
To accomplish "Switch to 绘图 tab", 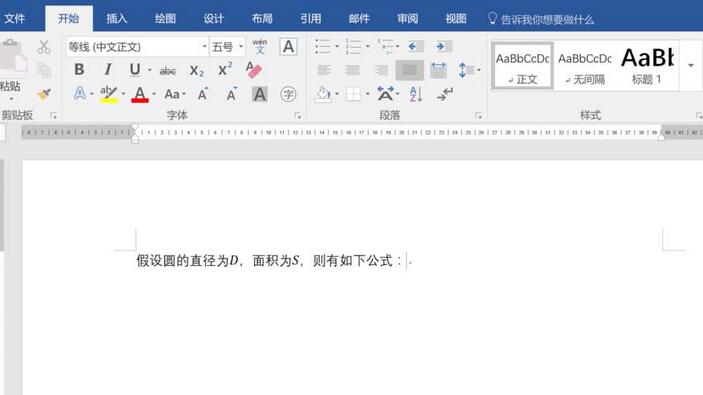I will point(165,18).
